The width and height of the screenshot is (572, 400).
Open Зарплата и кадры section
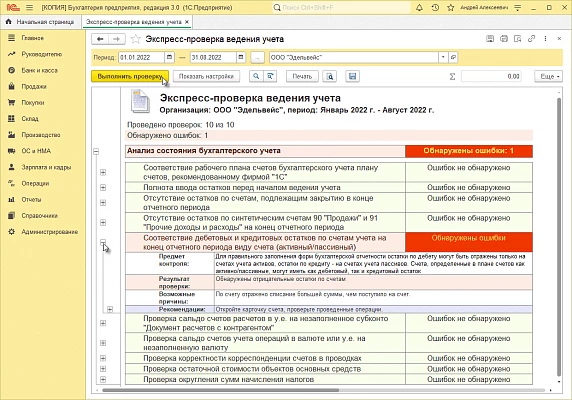coord(46,167)
